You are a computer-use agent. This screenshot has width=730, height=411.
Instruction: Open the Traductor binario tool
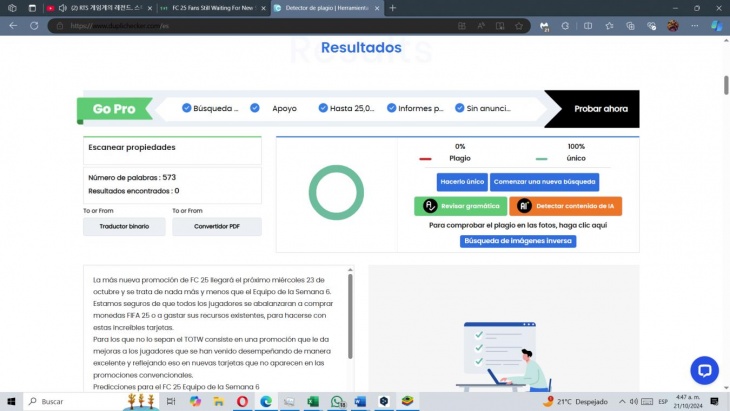[x=124, y=227]
